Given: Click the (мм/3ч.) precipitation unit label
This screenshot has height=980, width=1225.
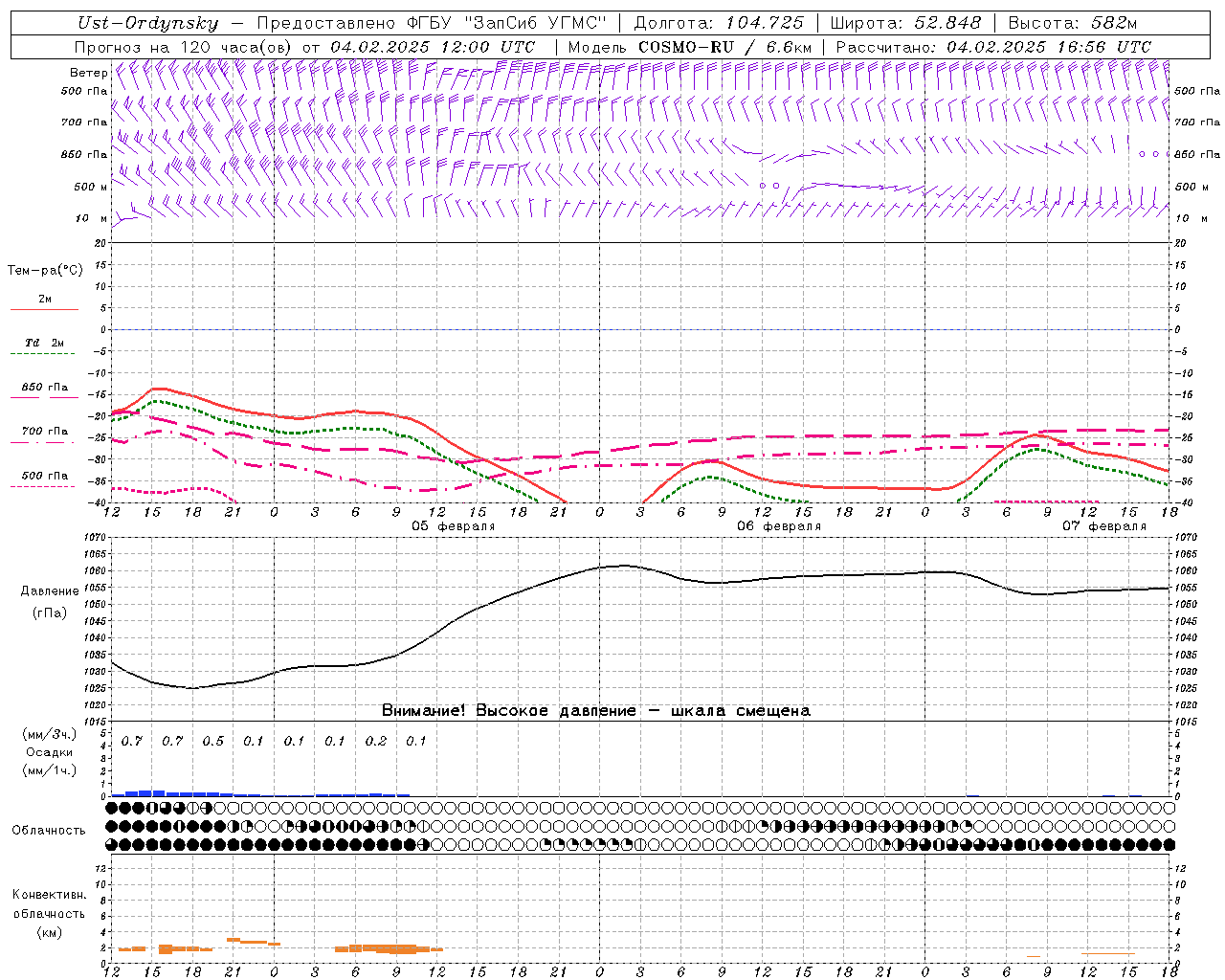Looking at the screenshot, I should pos(50,734).
